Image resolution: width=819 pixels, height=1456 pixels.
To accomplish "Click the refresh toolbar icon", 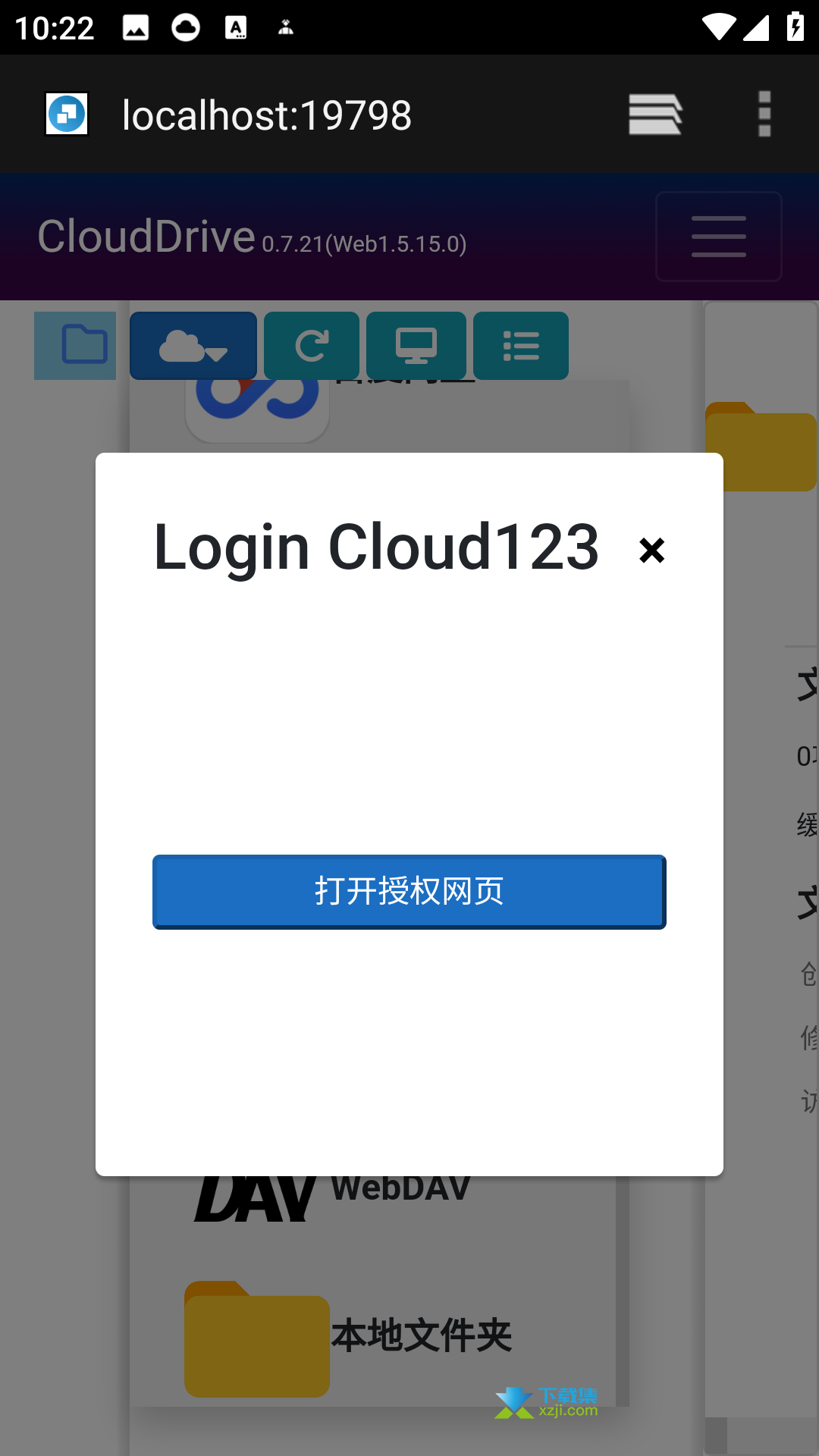I will (312, 345).
